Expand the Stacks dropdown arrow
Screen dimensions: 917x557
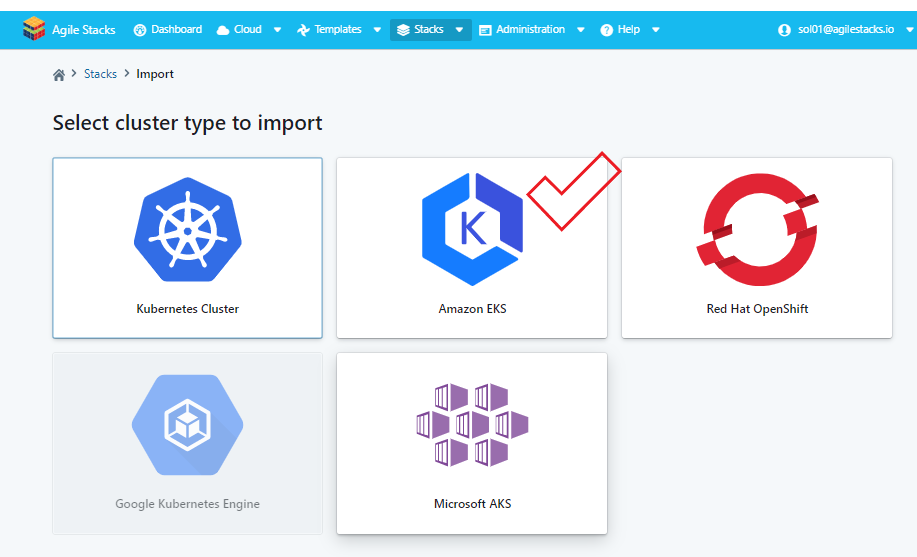click(x=459, y=30)
